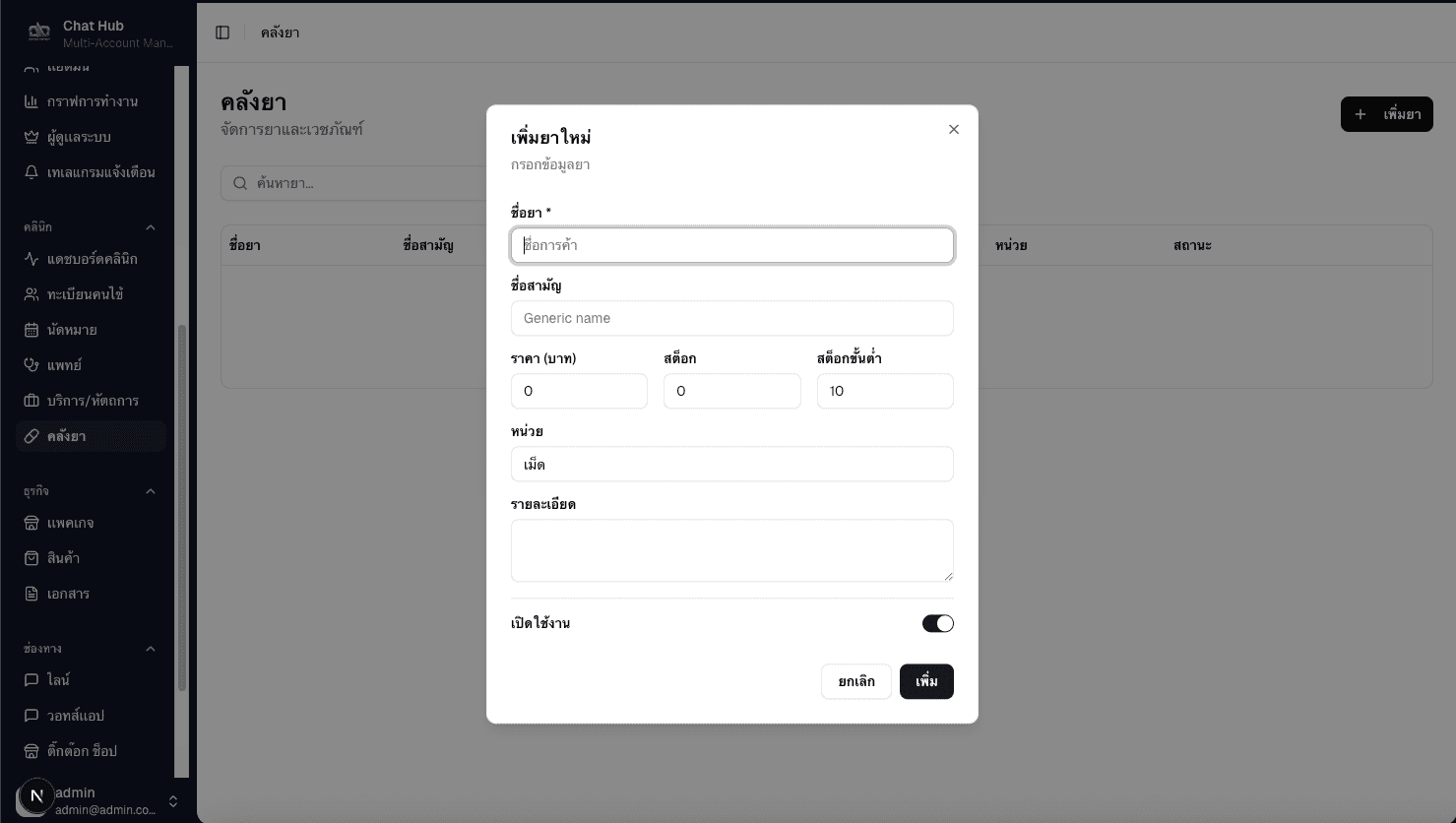Open ทะเบียนคนไข้ in the sidebar
The height and width of the screenshot is (823, 1456).
[x=85, y=294]
